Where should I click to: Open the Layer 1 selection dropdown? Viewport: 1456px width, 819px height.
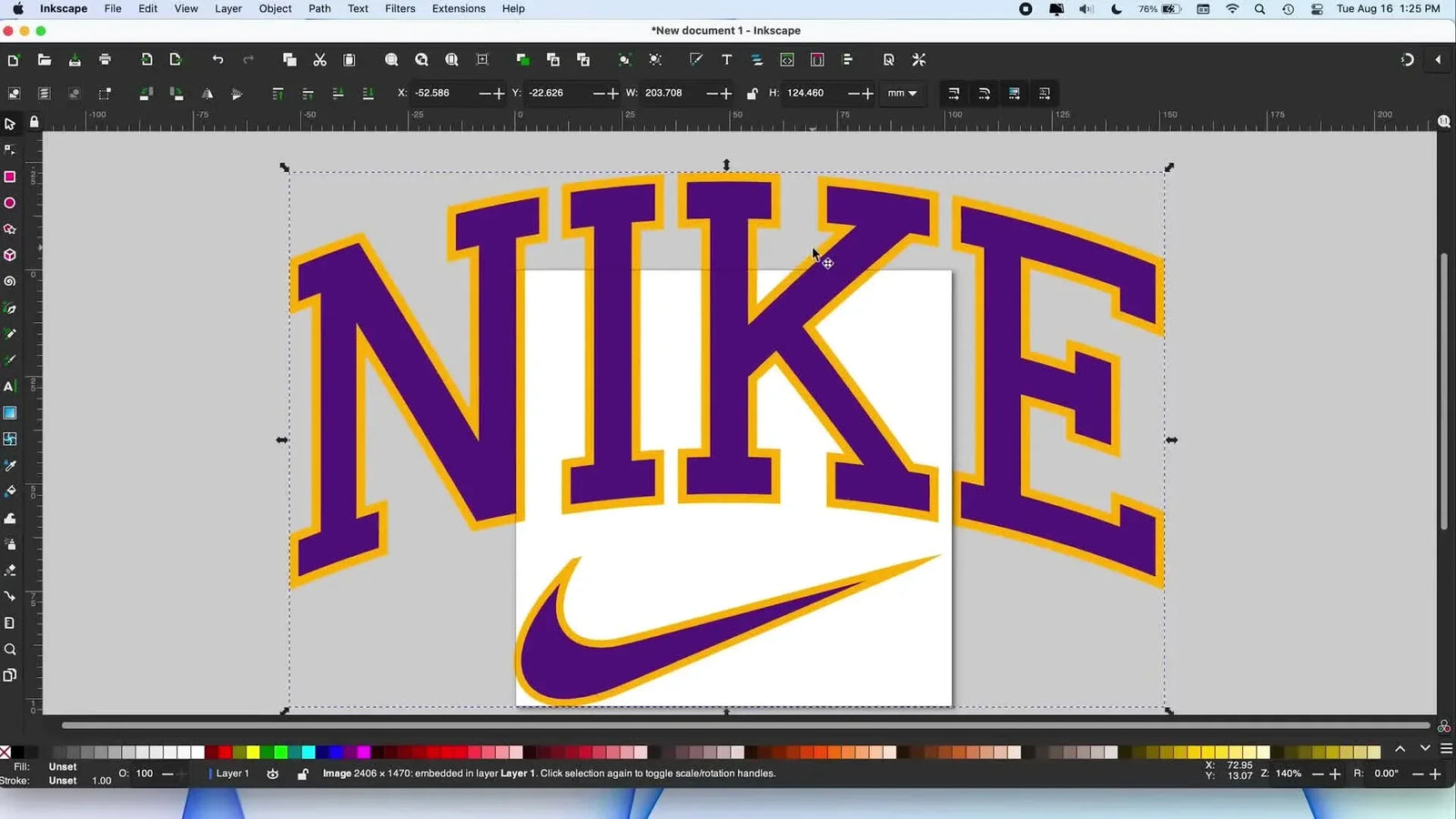tap(232, 773)
